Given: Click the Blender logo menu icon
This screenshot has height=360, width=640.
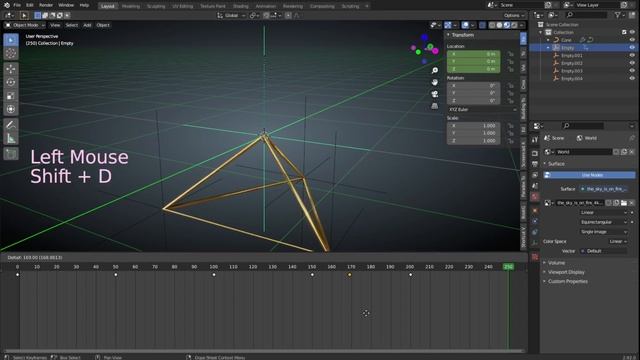Looking at the screenshot, I should point(7,5).
